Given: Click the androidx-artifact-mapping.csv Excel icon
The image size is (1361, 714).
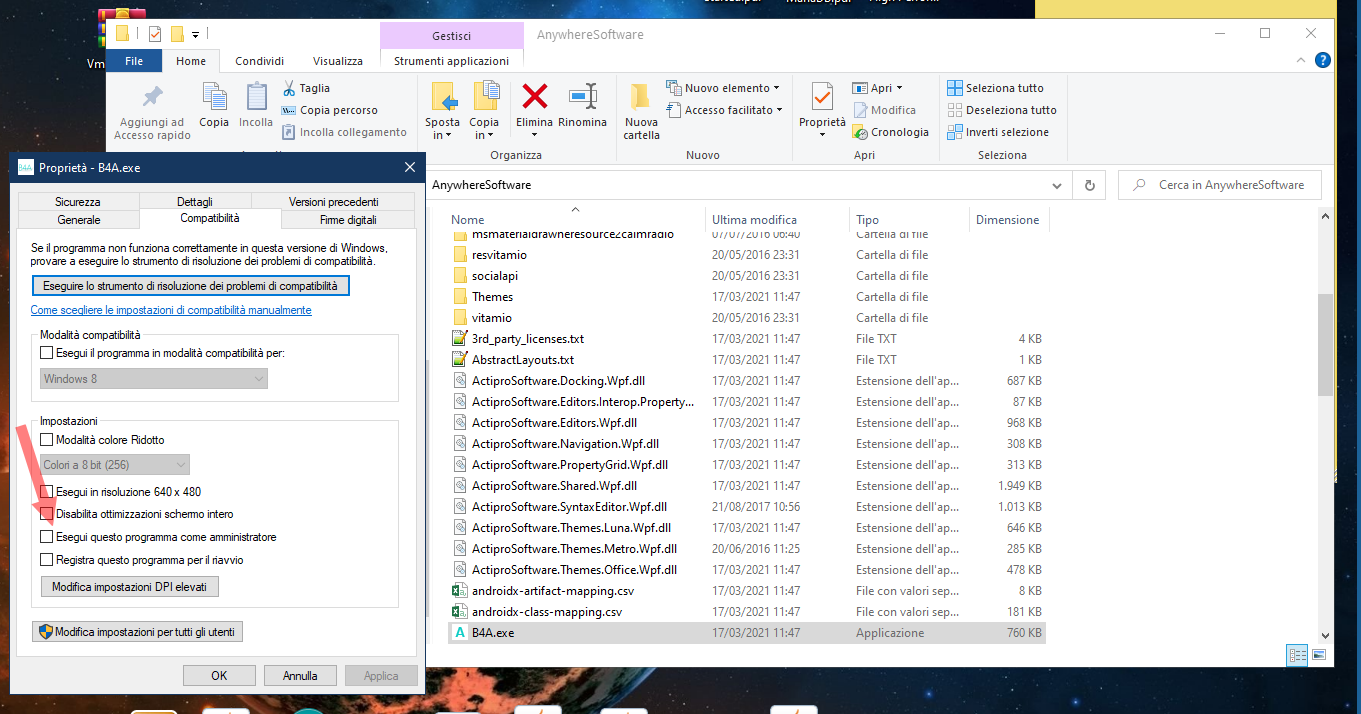Looking at the screenshot, I should 460,591.
